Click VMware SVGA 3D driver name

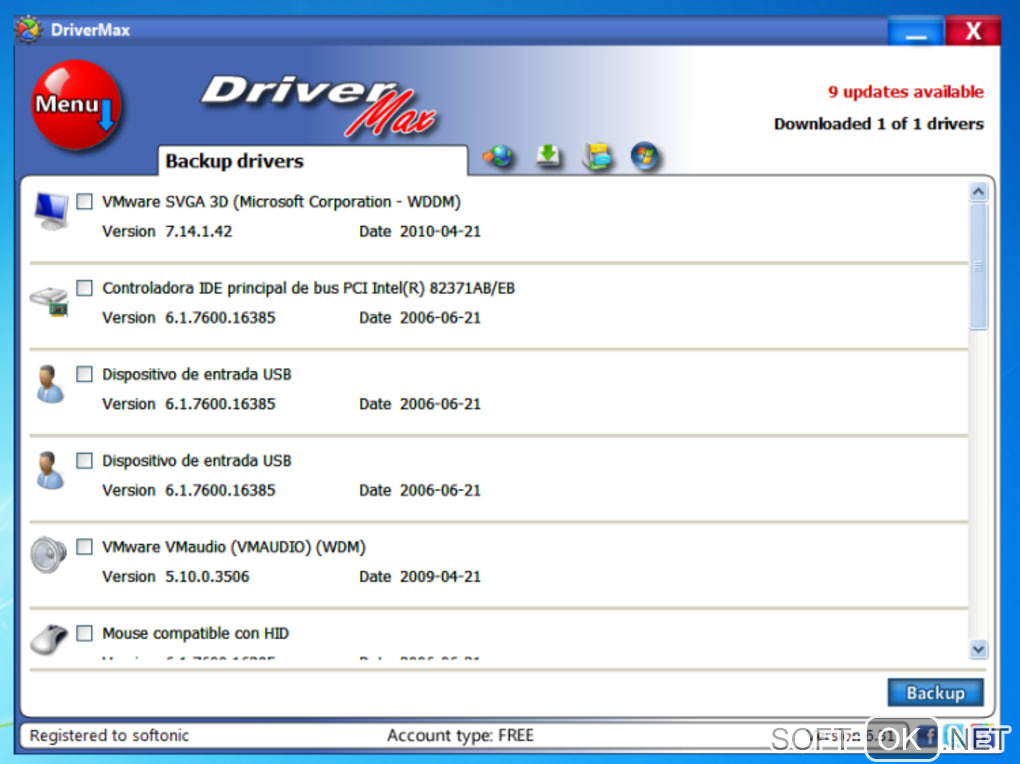281,202
